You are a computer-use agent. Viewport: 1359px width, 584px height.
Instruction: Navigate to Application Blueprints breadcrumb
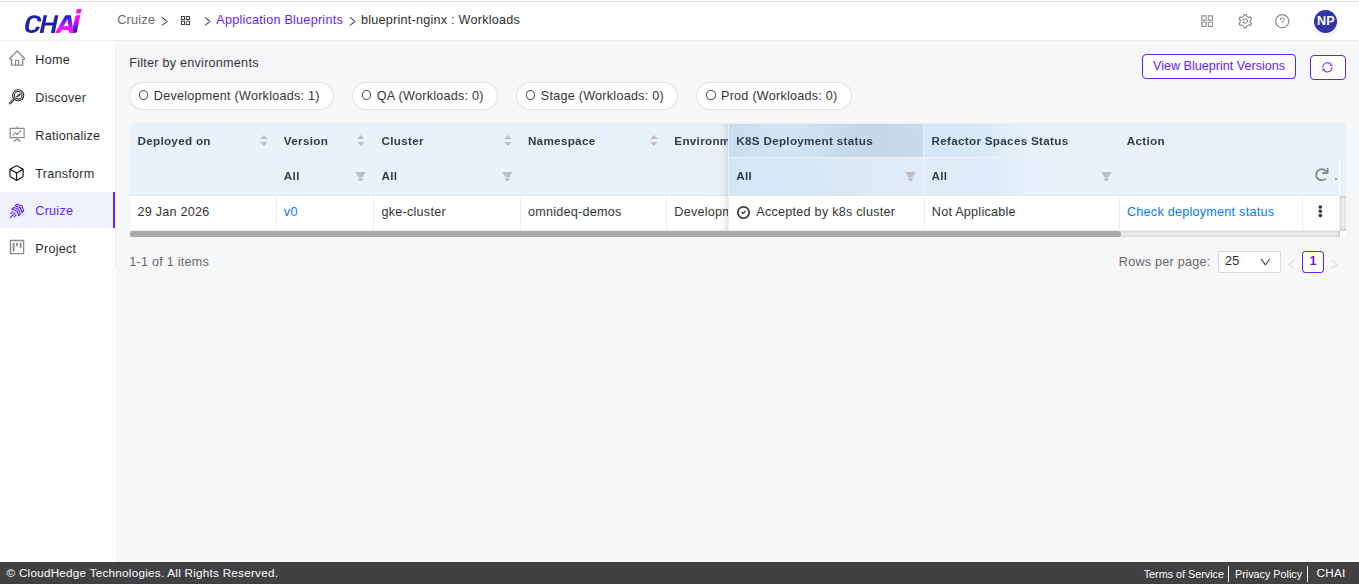(x=279, y=19)
